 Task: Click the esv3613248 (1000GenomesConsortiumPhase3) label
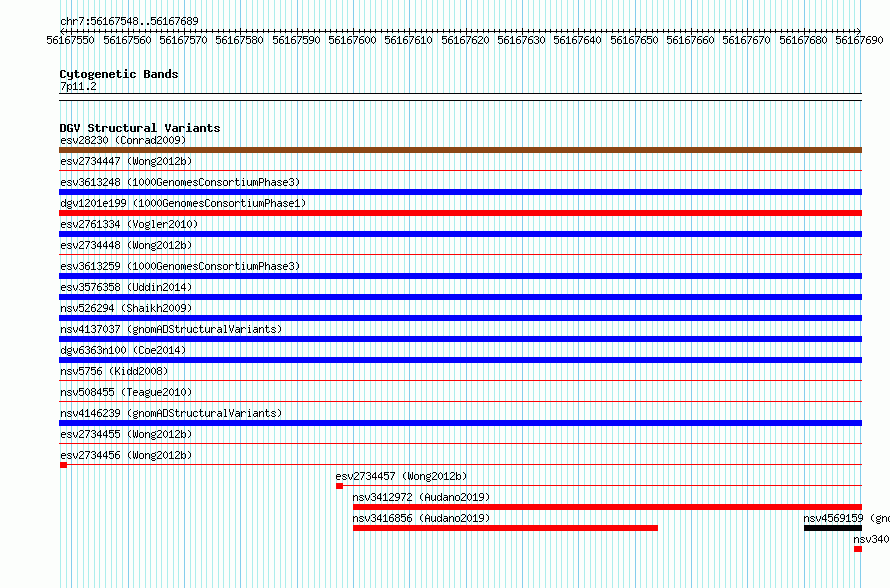click(x=180, y=182)
